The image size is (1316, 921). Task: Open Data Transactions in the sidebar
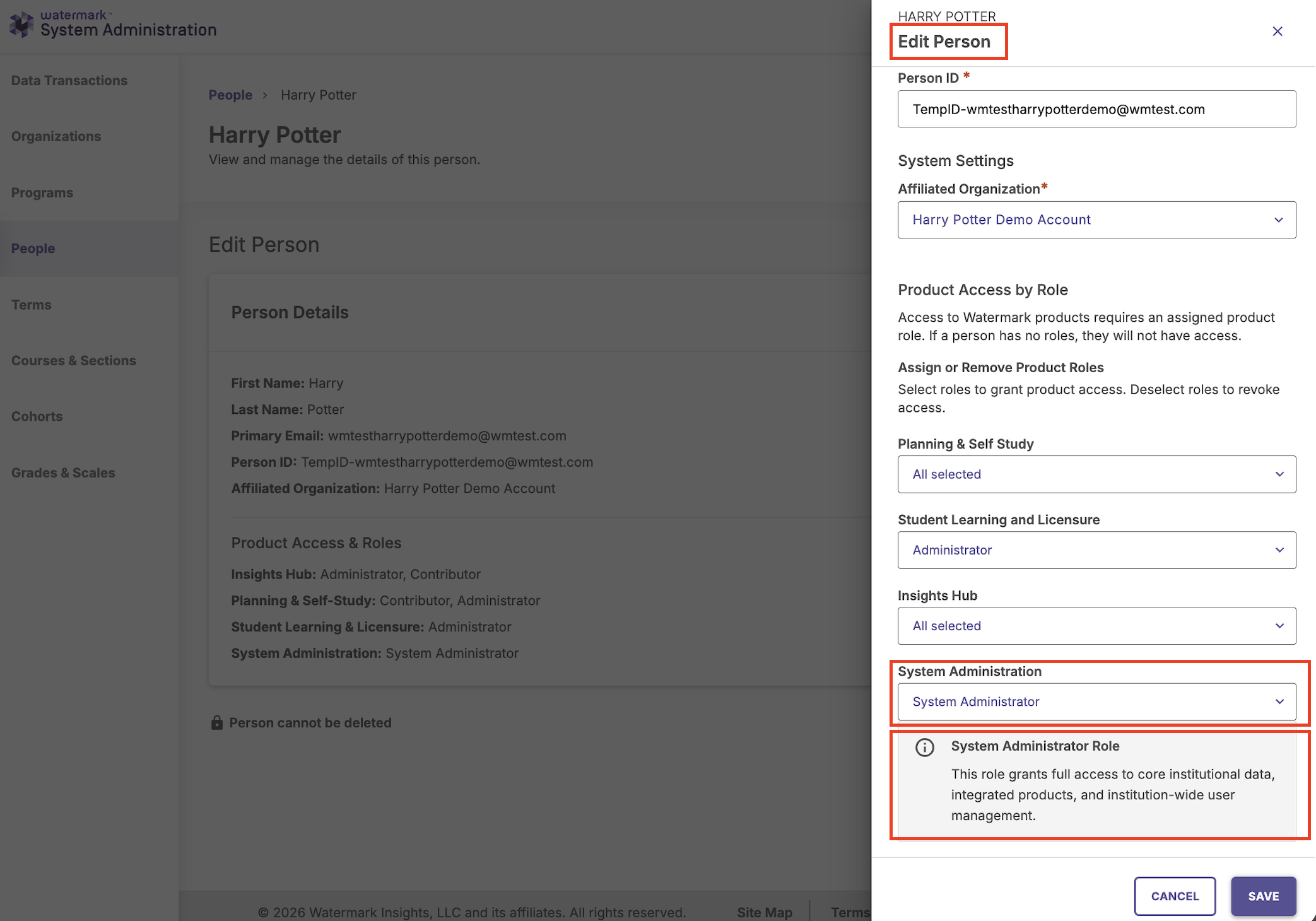(x=69, y=81)
